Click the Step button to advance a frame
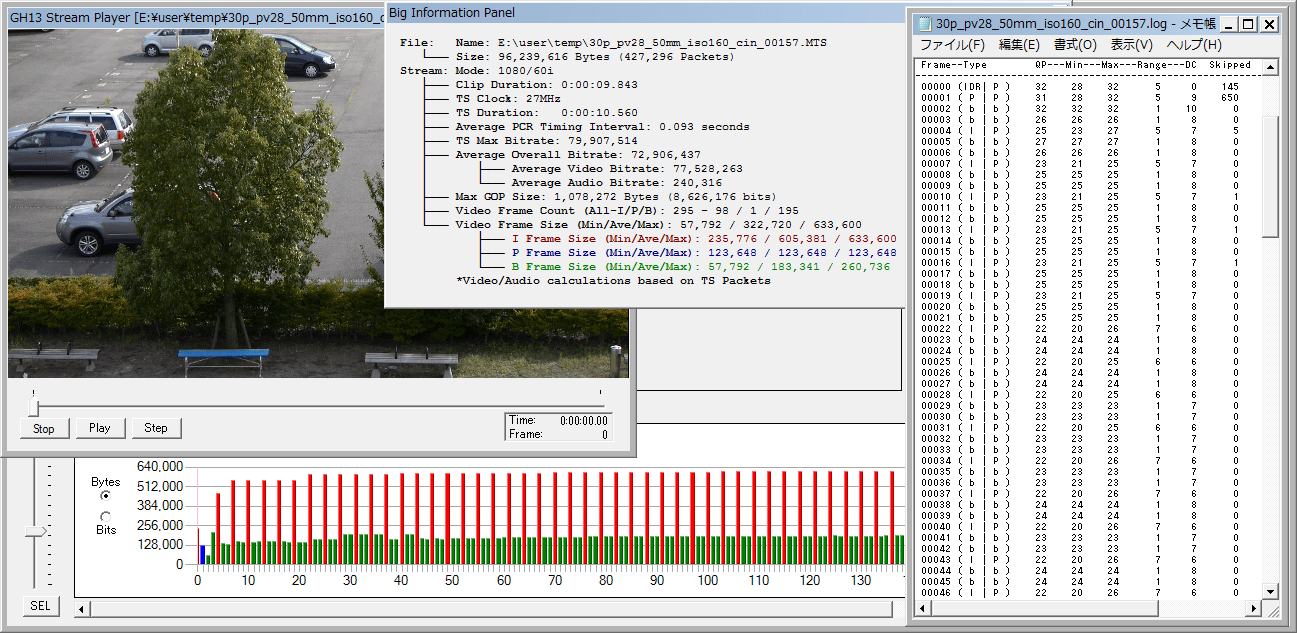 click(x=156, y=428)
